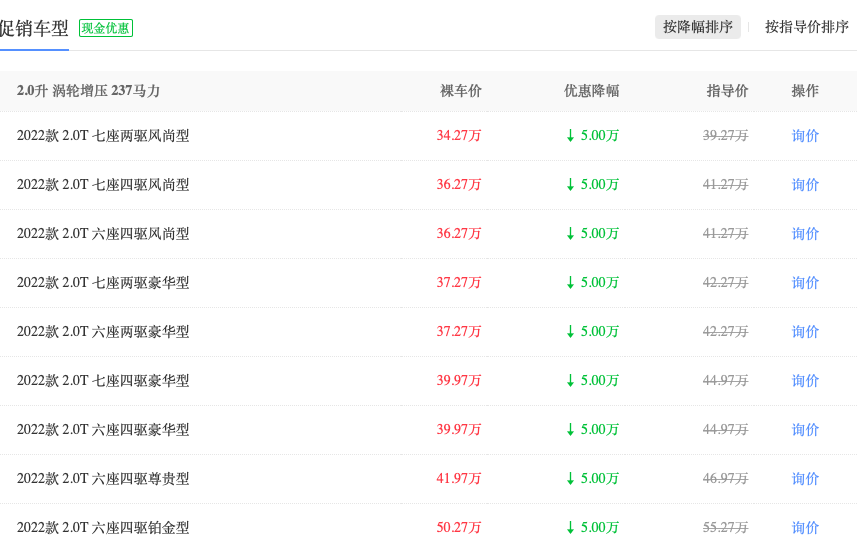Viewport: 864px width, 552px height.
Task: Open the 2022款 2.0T 七座两驱风尚型 model
Action: tap(103, 136)
